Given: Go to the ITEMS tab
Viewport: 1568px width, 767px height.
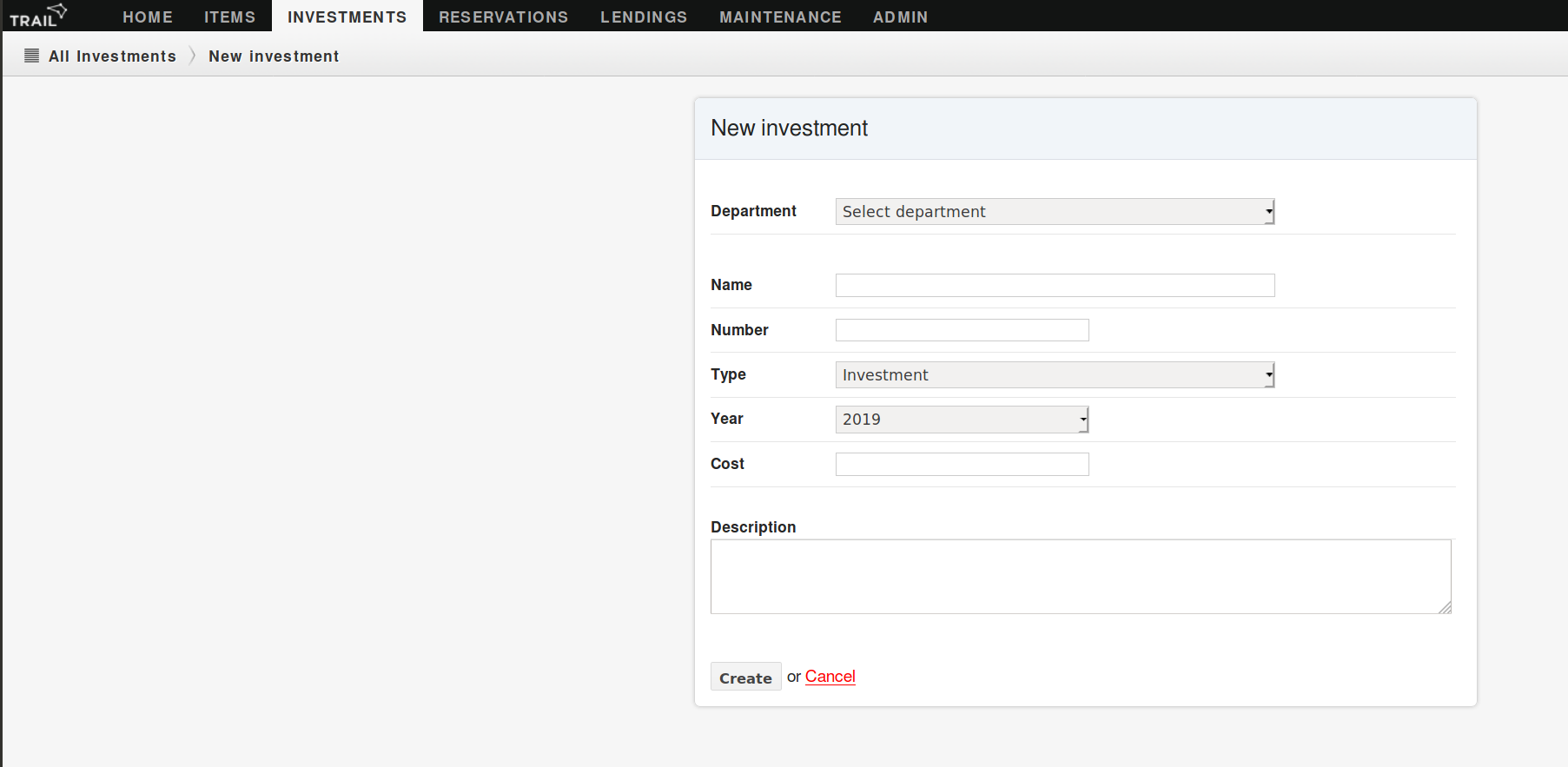Looking at the screenshot, I should click(230, 17).
